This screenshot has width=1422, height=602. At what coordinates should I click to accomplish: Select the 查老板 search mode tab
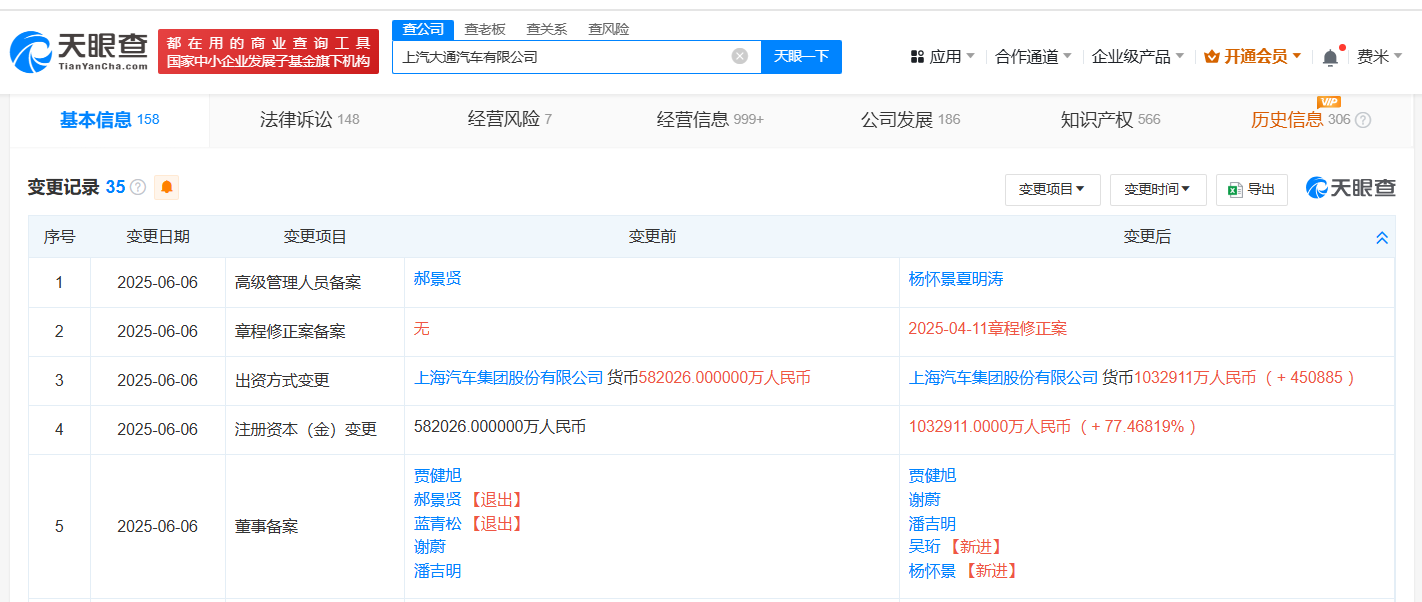coord(485,29)
